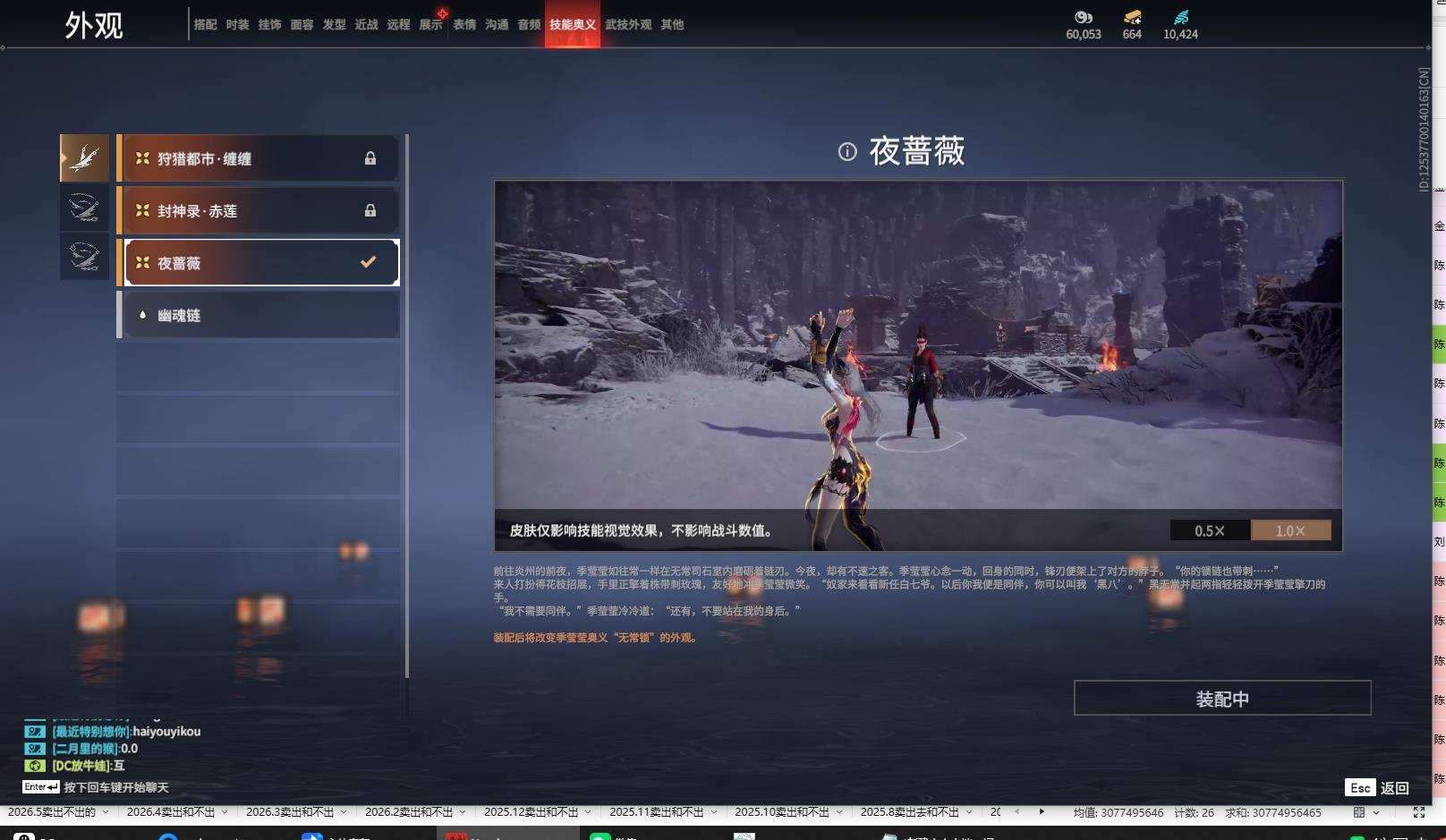Open dropdown of 2026.2卖出和不出 sheet tab
1446x840 pixels.
click(463, 812)
